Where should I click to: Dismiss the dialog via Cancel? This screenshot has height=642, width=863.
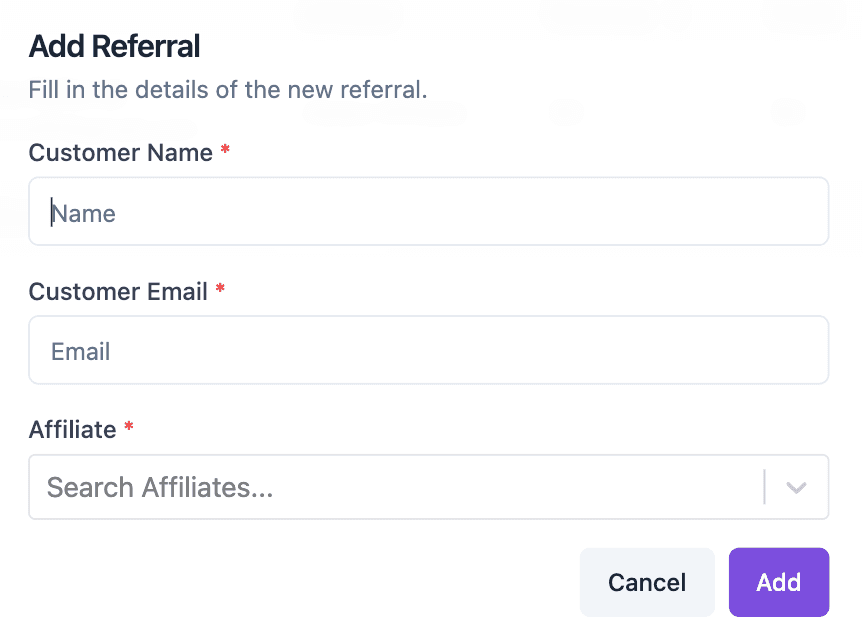coord(647,582)
